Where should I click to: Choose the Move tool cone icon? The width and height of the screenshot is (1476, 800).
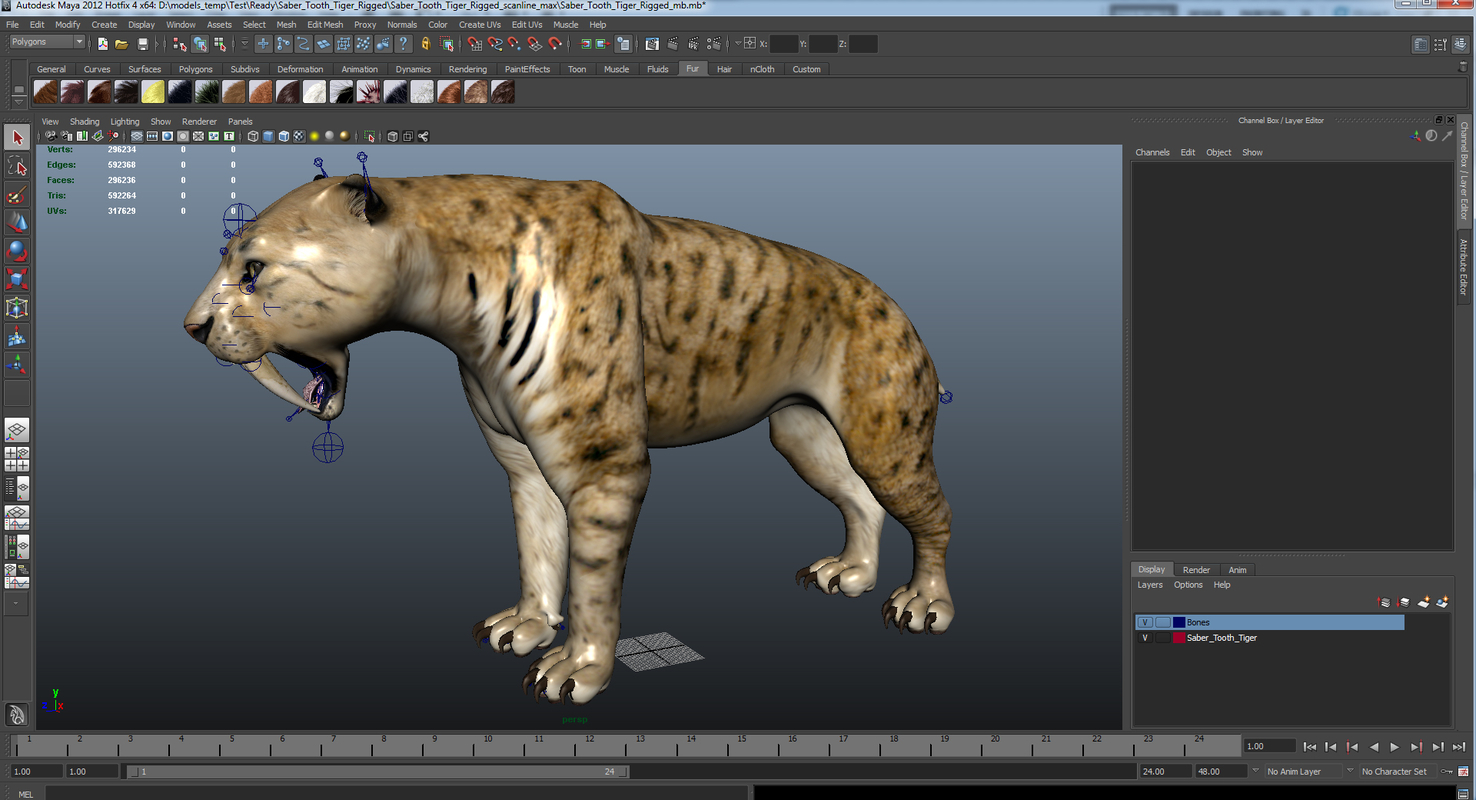(x=17, y=222)
